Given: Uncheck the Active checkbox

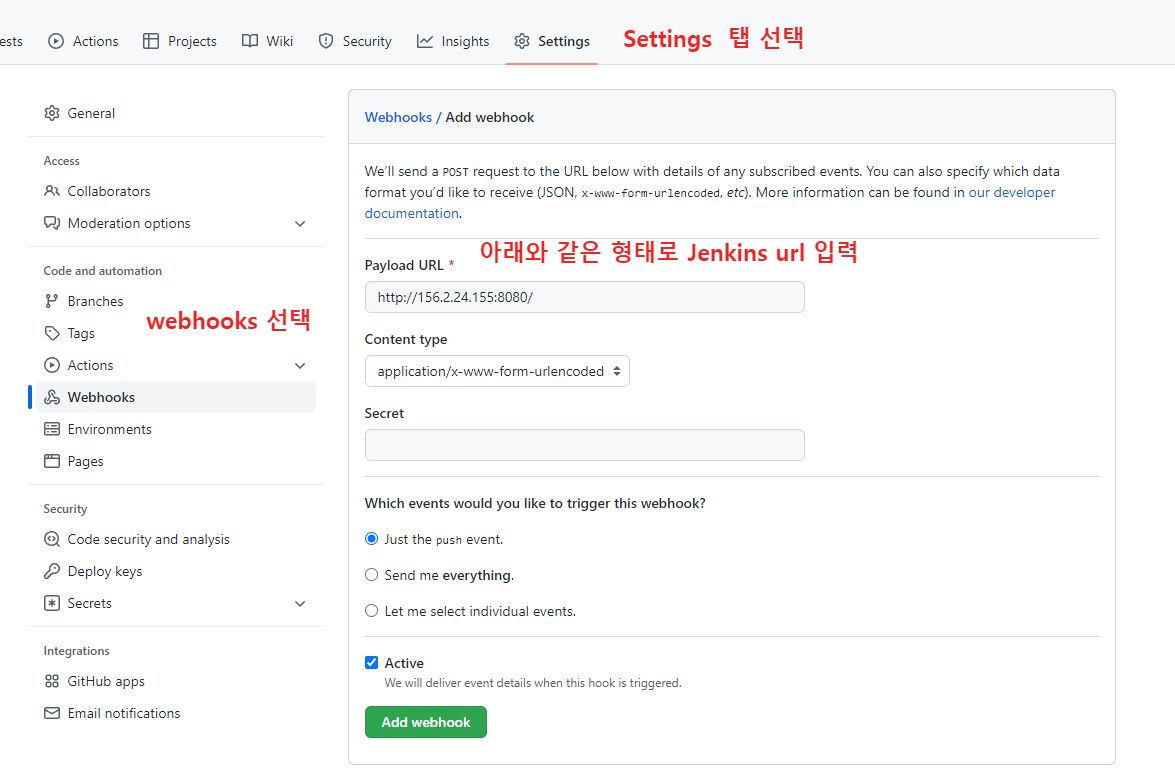Looking at the screenshot, I should coord(371,662).
